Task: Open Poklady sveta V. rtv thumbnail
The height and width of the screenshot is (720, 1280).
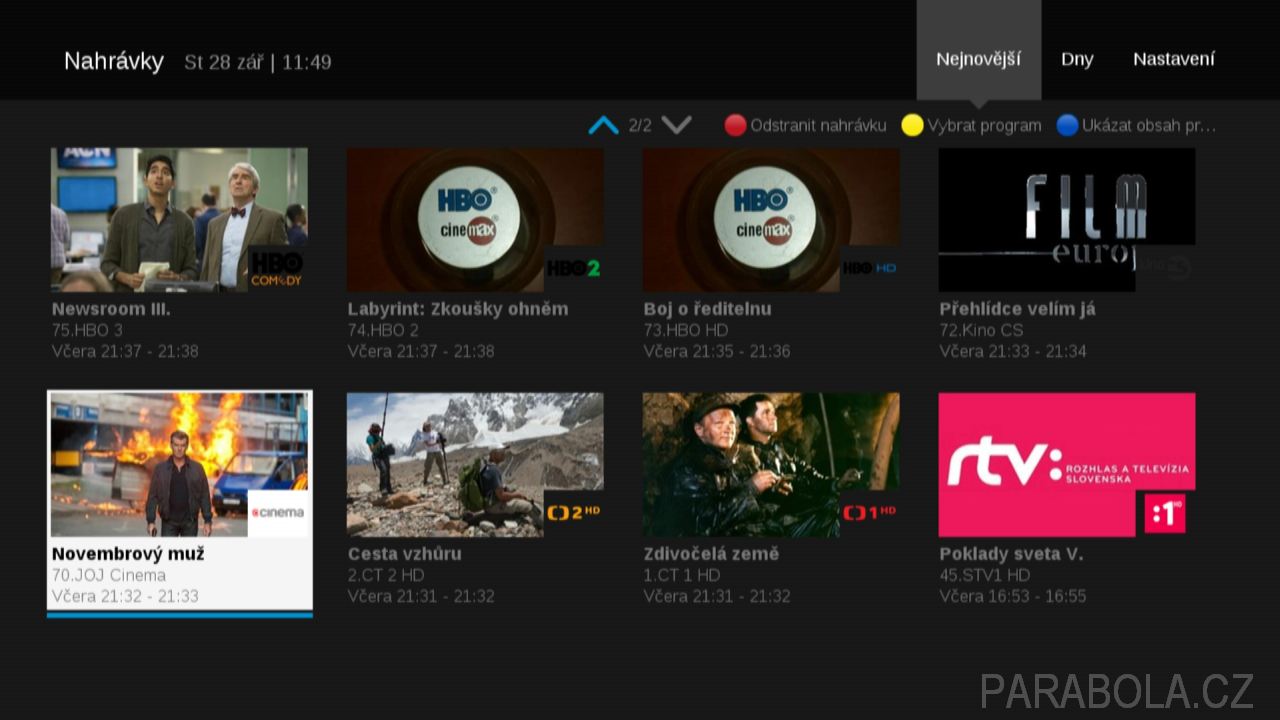Action: pos(1067,465)
